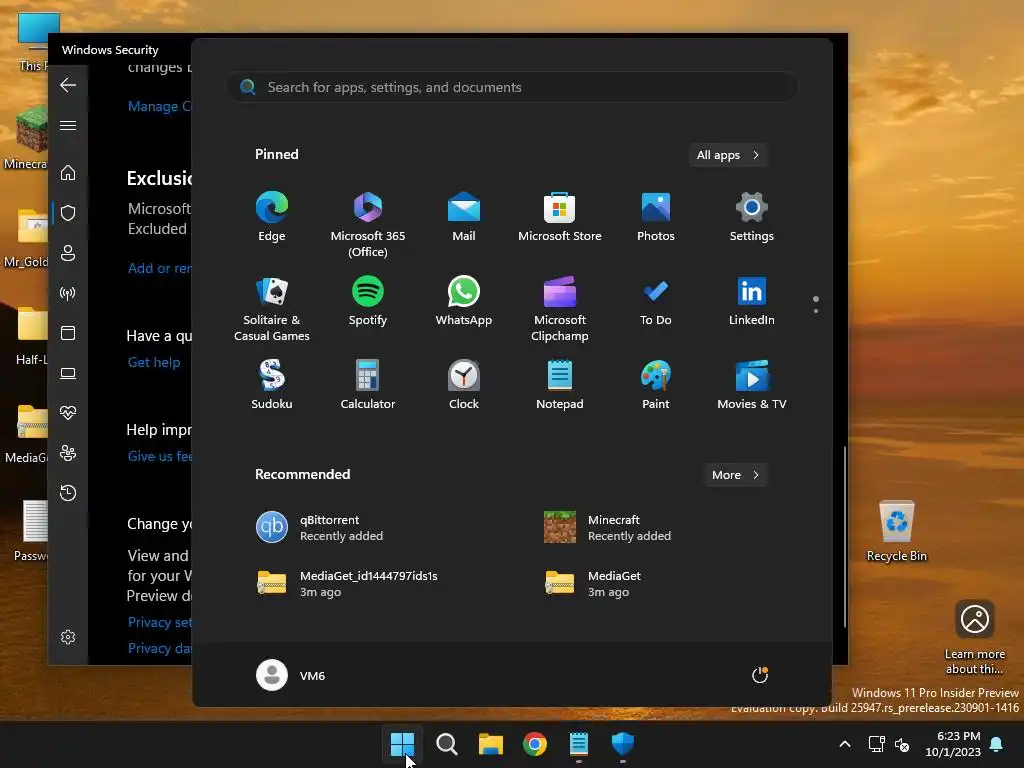1024x768 pixels.
Task: Click the Privacy settings link
Action: click(160, 622)
